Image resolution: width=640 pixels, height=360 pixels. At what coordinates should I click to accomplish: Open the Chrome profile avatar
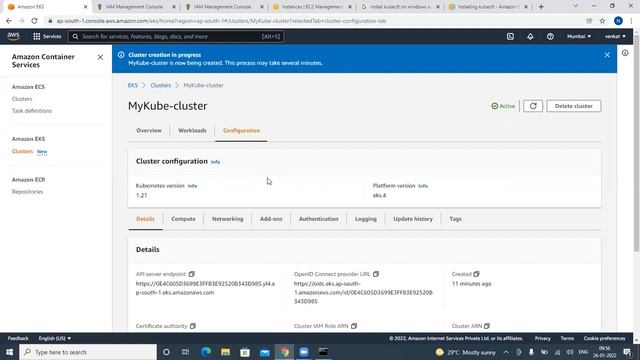coord(618,21)
